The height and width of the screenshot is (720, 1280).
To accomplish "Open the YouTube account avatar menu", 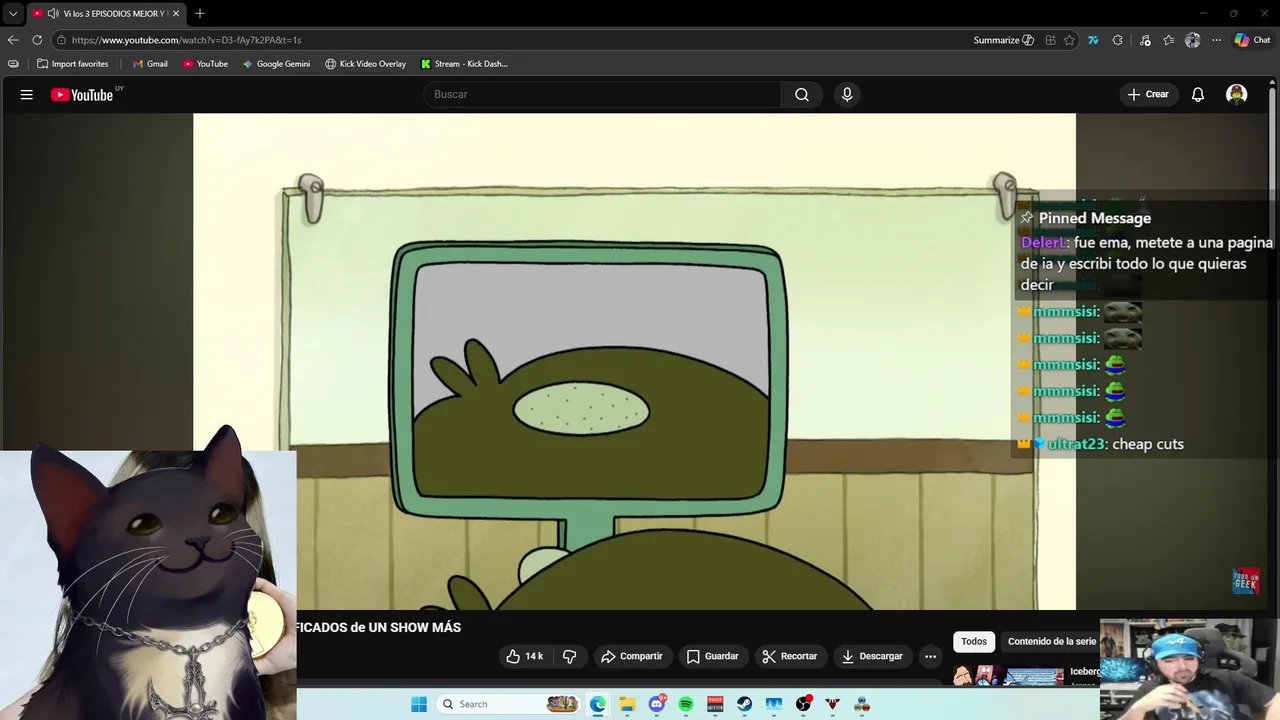I will (1237, 95).
